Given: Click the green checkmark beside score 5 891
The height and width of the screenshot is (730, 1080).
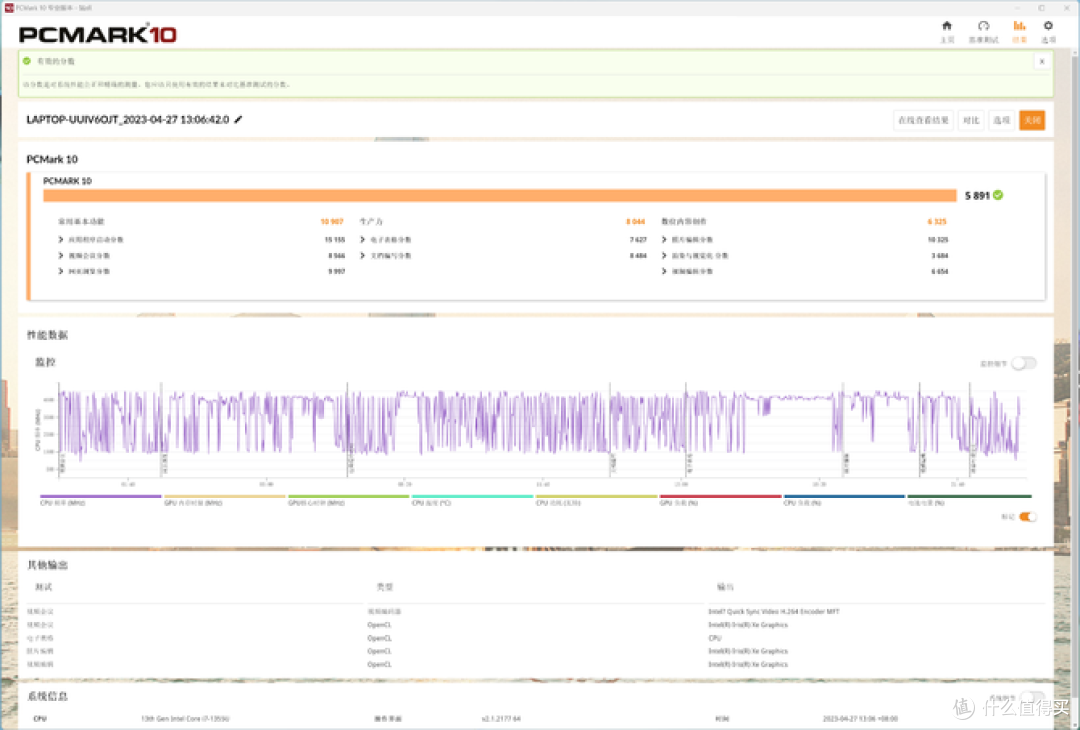Looking at the screenshot, I should [998, 195].
